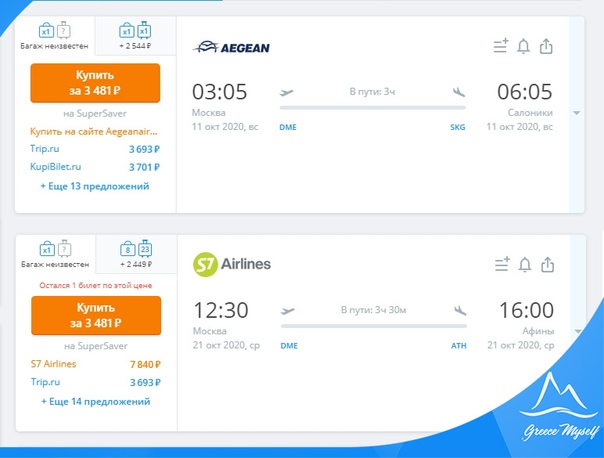Expand Aegean flight details arrow
Viewport: 604px width, 458px height.
(x=577, y=113)
